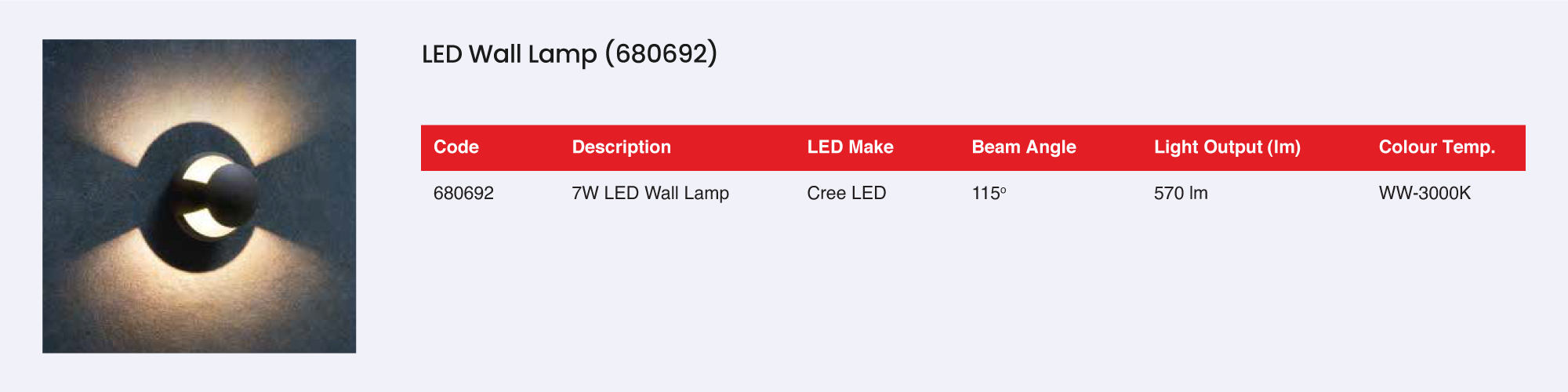Select the LED Make column header
This screenshot has width=1568, height=392.
coord(850,147)
